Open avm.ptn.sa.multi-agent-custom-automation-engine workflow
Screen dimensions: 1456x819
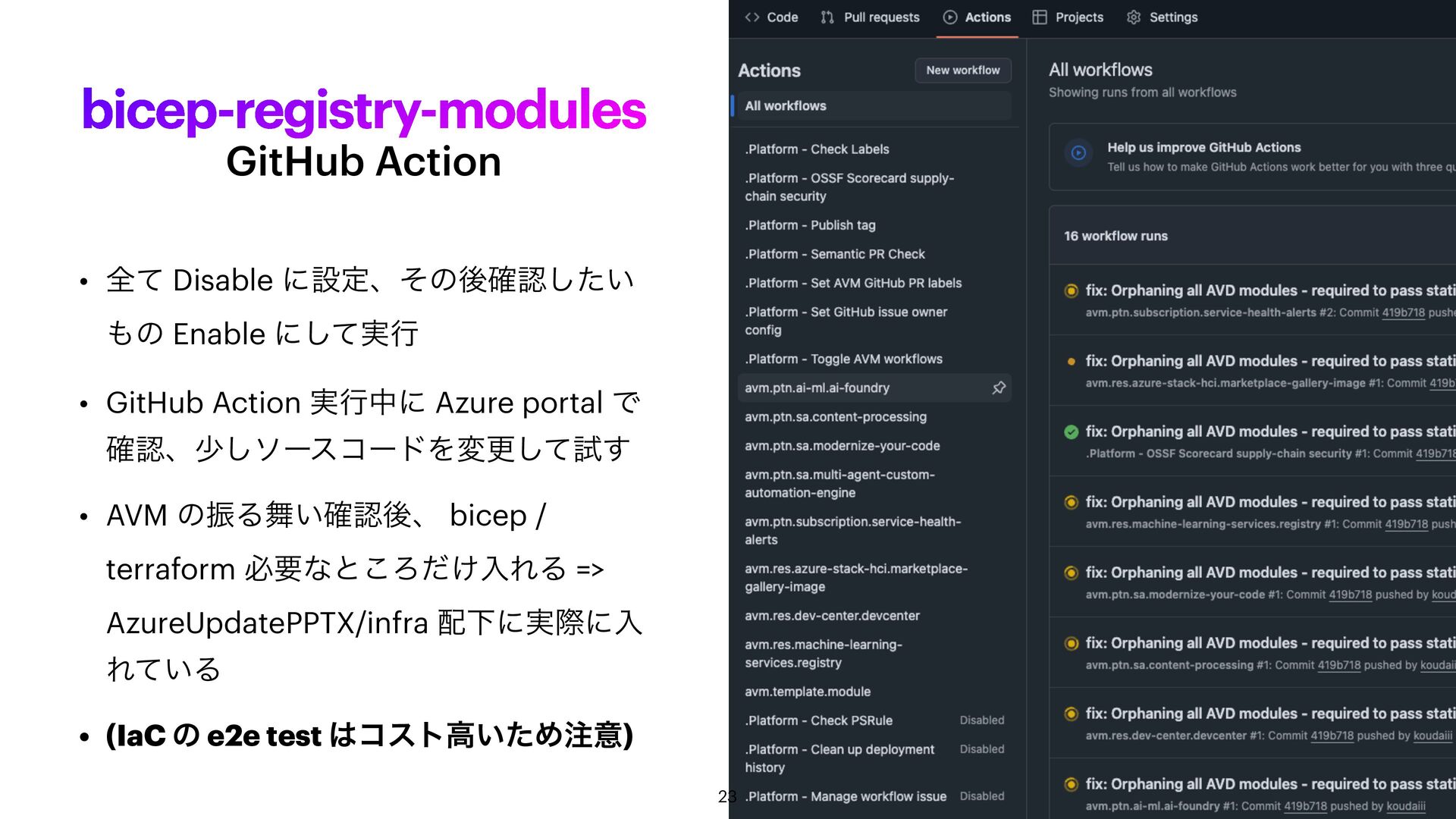pyautogui.click(x=839, y=484)
